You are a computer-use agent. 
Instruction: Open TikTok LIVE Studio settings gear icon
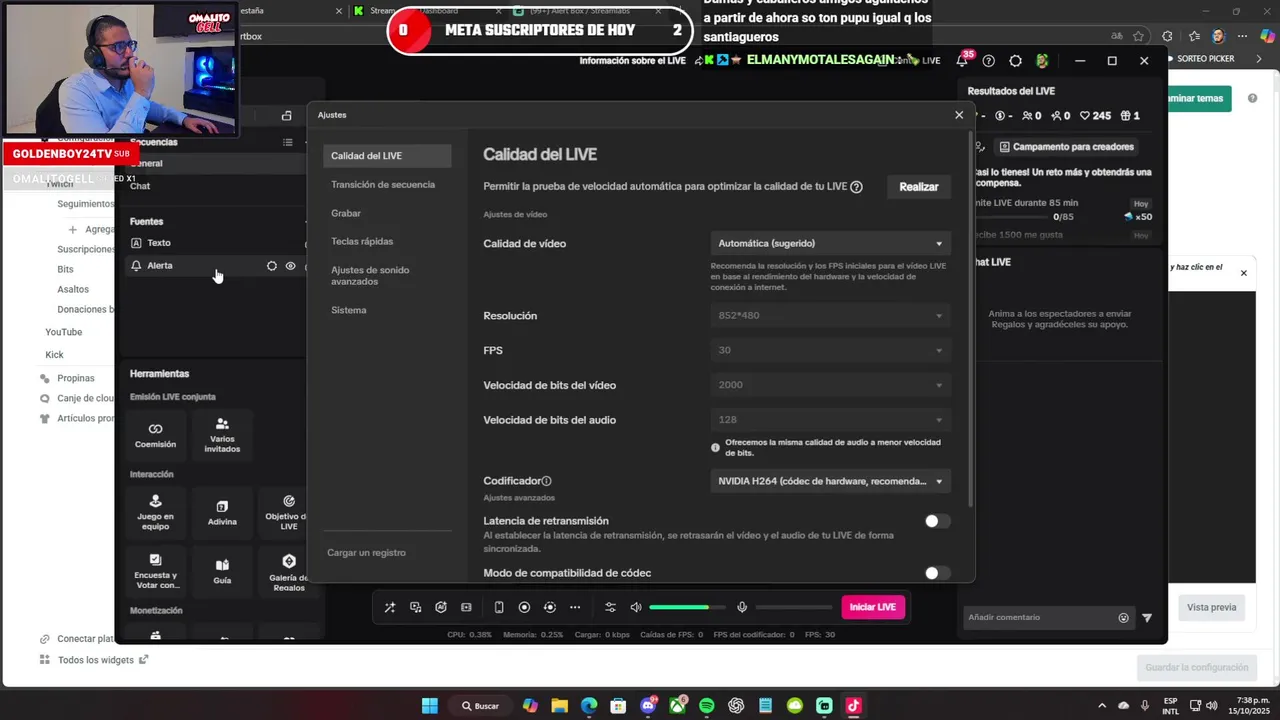pos(1015,61)
